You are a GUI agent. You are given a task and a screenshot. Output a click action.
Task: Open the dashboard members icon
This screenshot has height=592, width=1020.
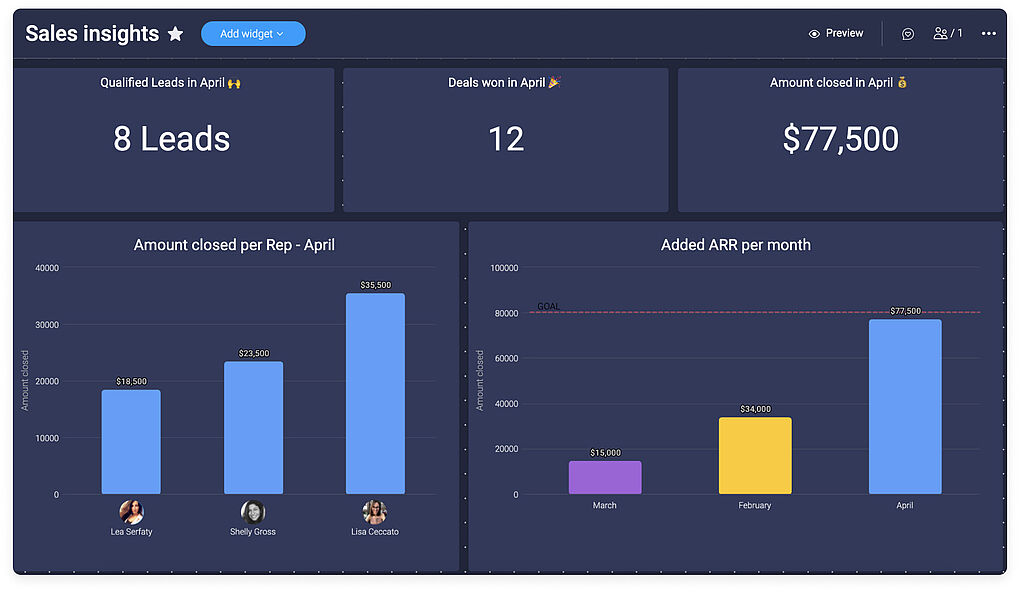[946, 34]
